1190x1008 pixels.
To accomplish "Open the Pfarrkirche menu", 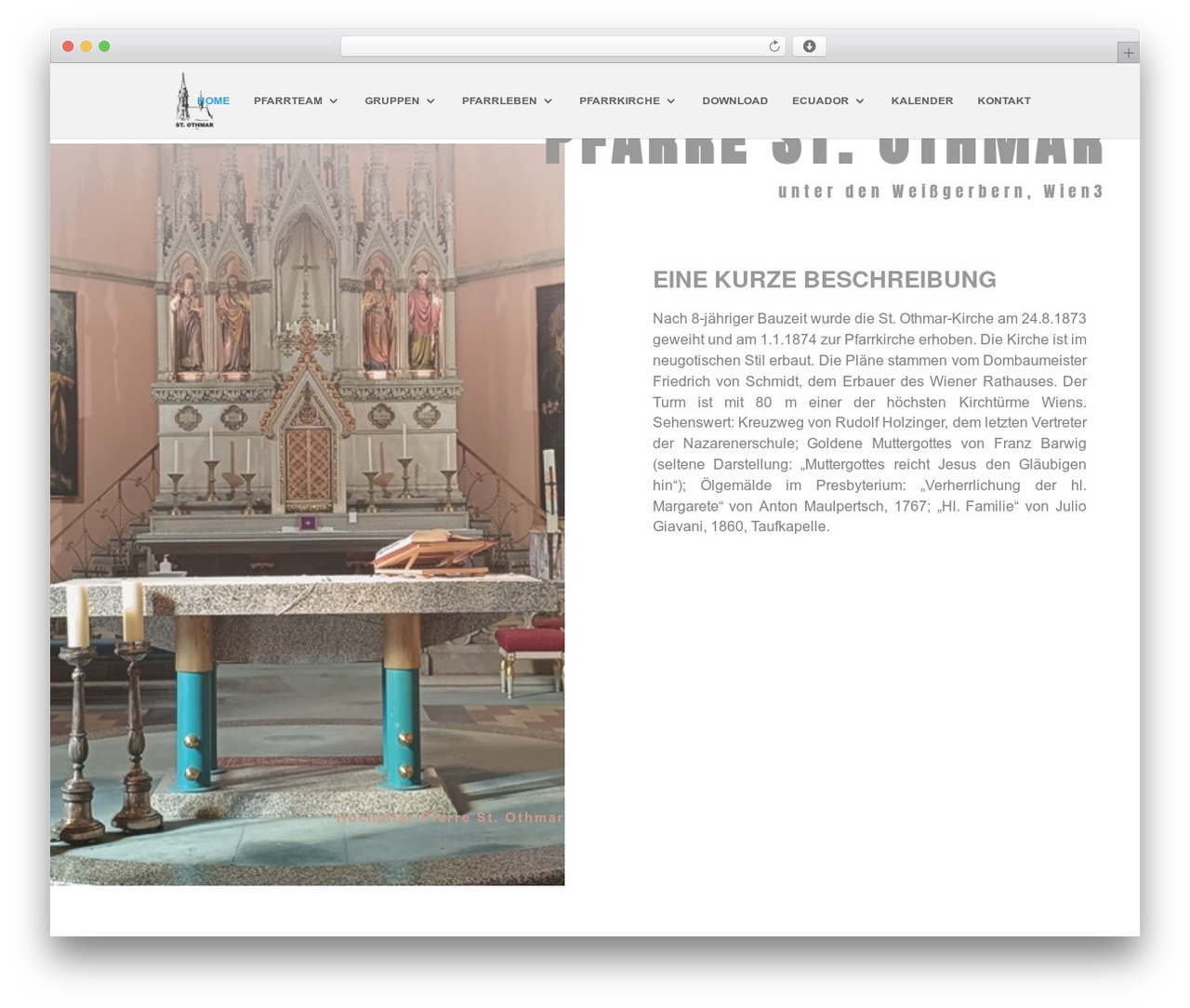I will coord(619,100).
